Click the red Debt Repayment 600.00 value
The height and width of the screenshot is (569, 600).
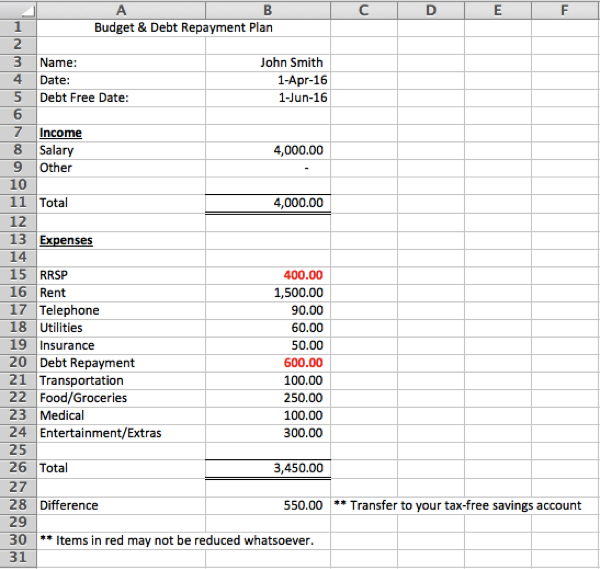tap(303, 363)
